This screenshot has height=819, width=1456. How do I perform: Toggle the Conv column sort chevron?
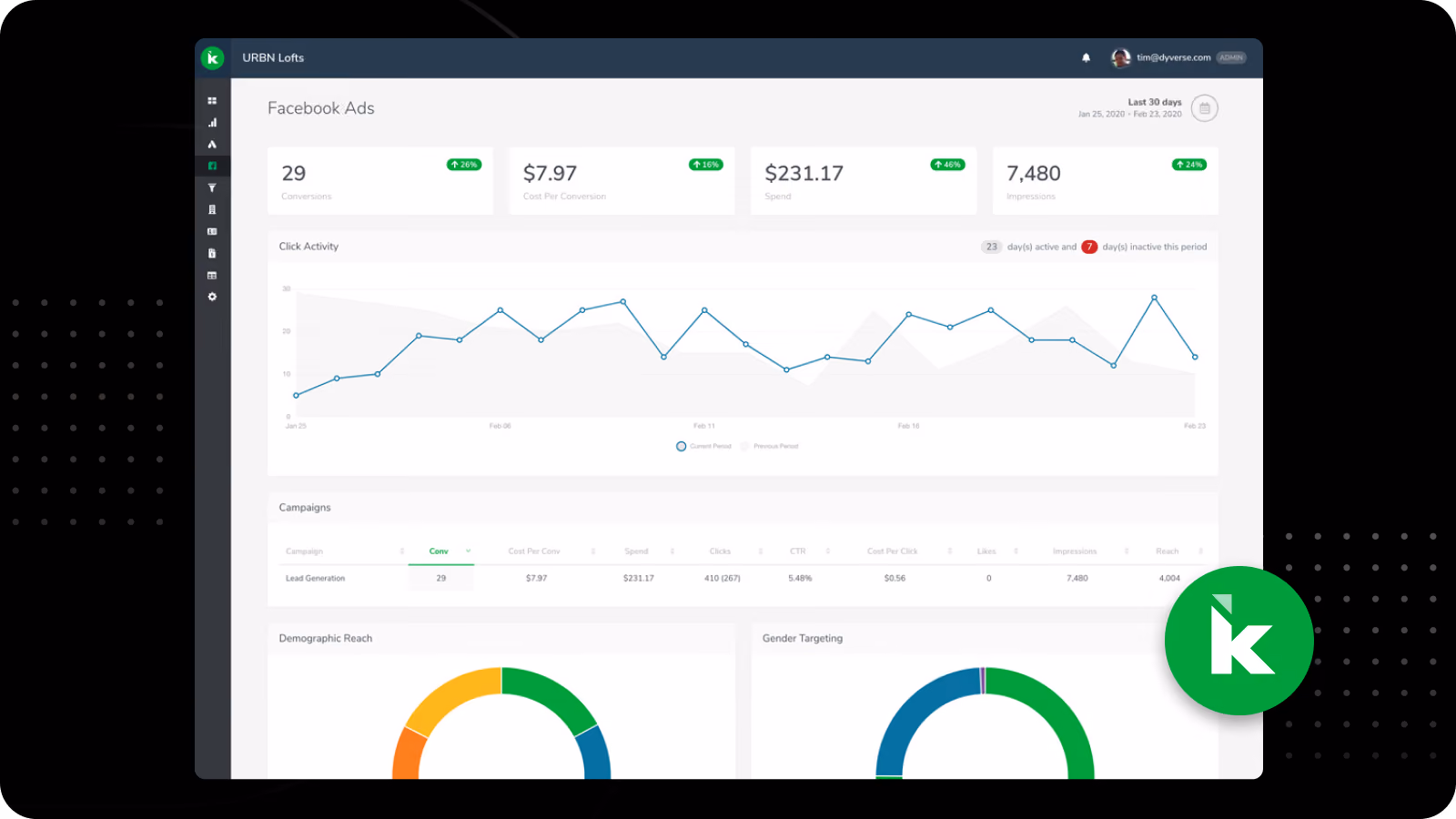(468, 551)
